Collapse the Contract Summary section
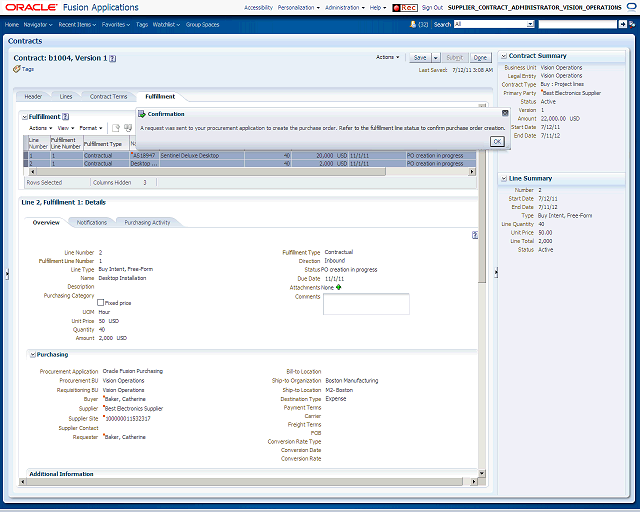The height and width of the screenshot is (512, 640). pyautogui.click(x=504, y=56)
